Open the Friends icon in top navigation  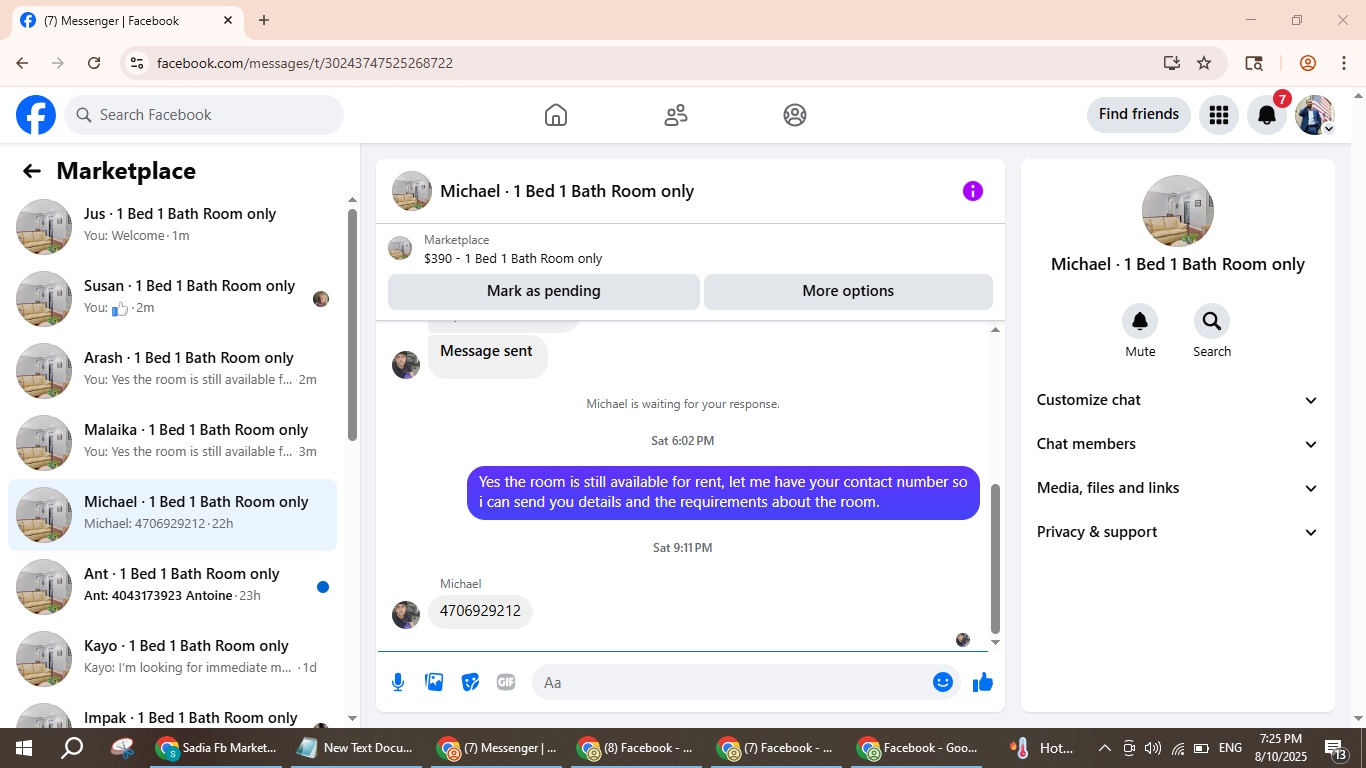[x=676, y=115]
